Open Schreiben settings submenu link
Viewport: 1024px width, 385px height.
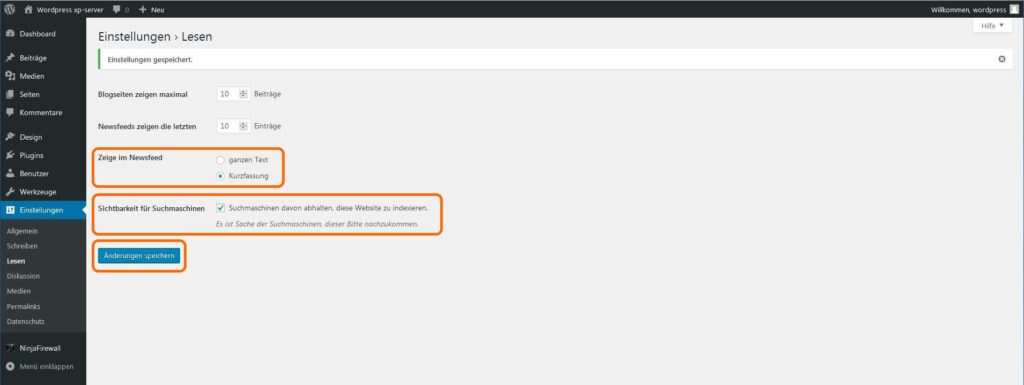click(x=22, y=246)
